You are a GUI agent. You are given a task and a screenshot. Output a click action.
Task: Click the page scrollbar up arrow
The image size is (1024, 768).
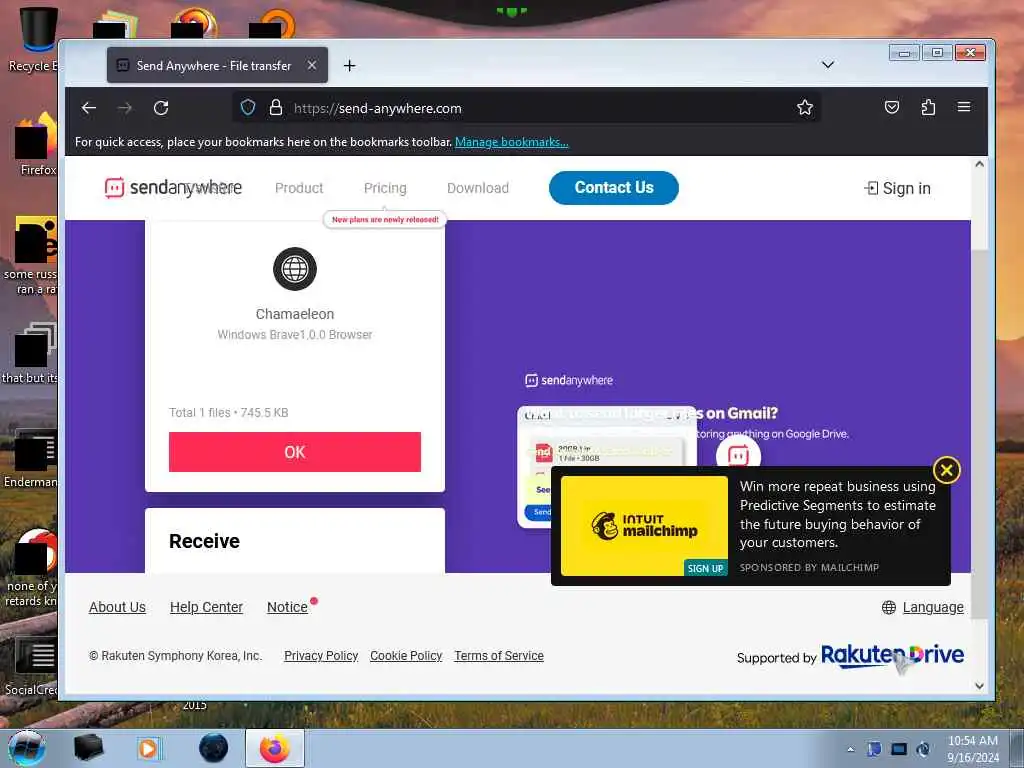click(979, 164)
